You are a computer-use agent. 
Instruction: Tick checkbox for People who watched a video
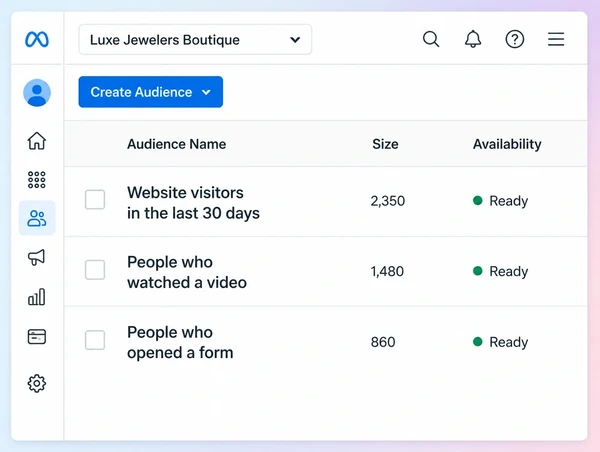[x=95, y=270]
